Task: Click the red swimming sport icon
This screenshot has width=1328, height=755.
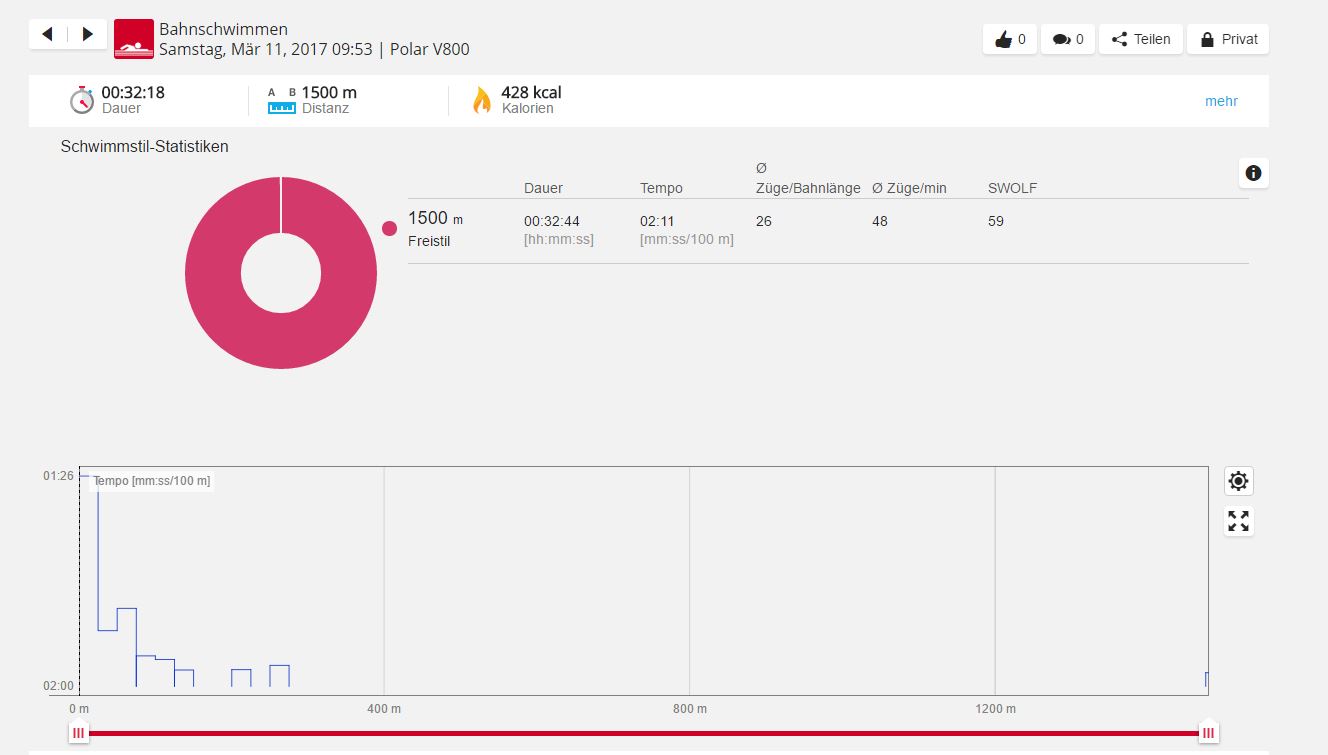Action: (x=134, y=39)
